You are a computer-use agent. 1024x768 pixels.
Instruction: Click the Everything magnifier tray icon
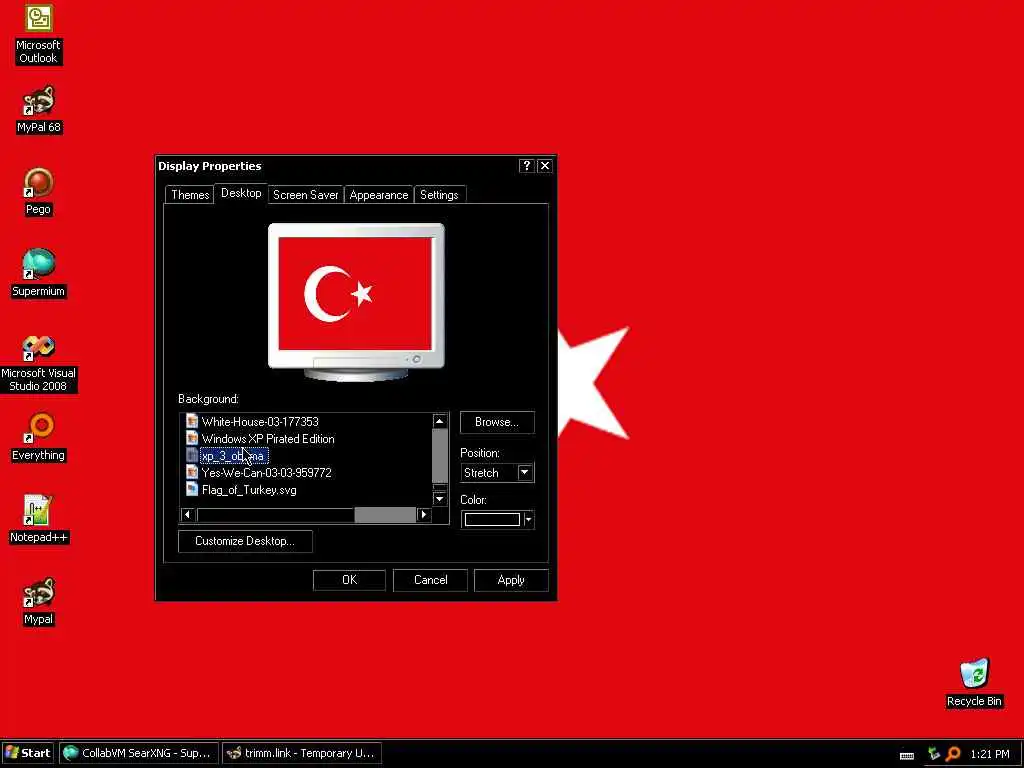point(953,754)
